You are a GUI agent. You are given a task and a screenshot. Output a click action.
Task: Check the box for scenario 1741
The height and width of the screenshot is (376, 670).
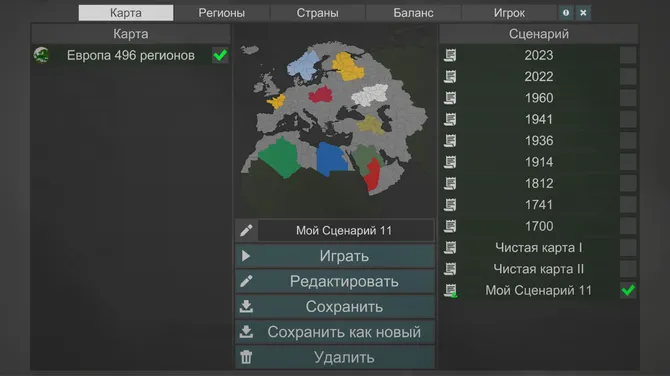pos(628,205)
